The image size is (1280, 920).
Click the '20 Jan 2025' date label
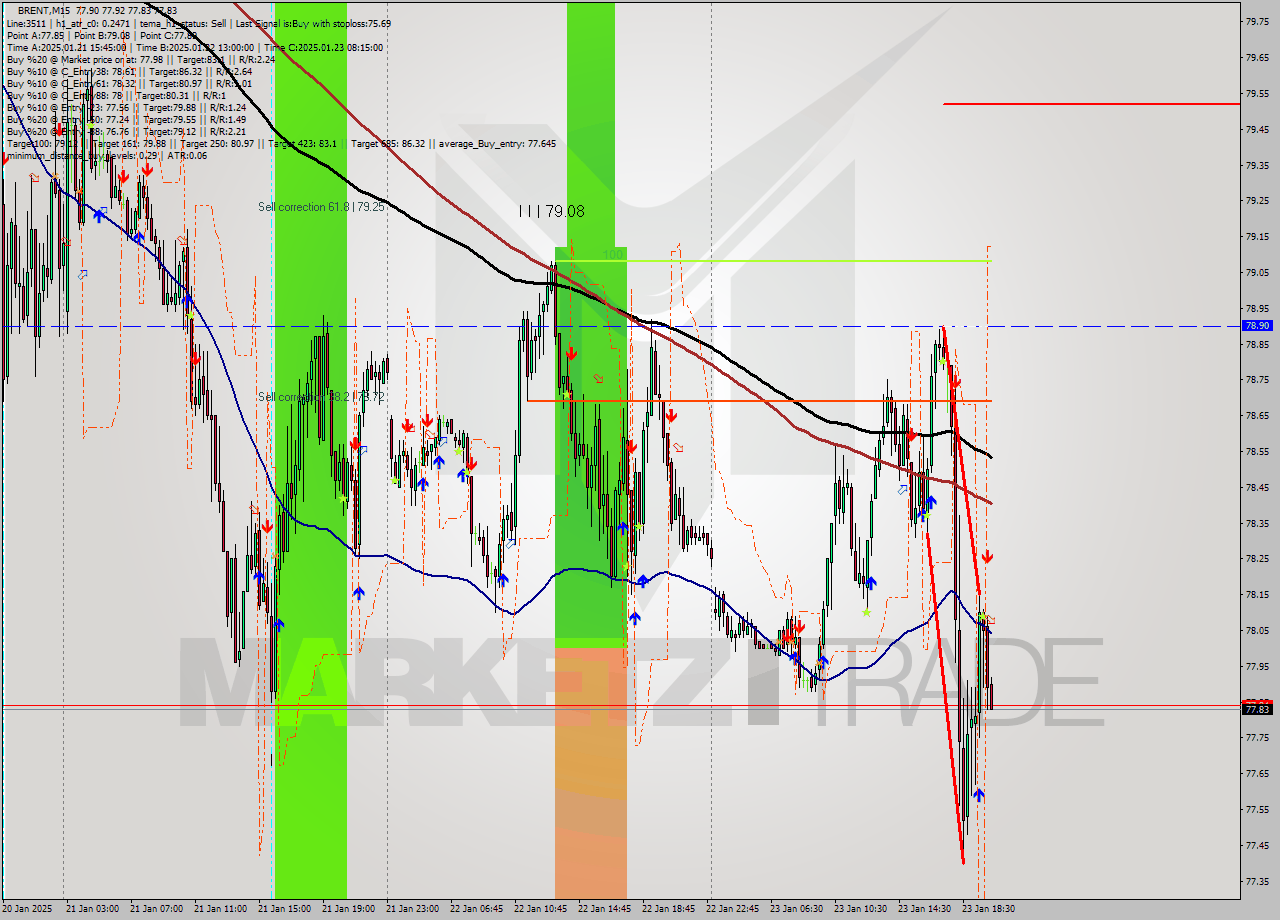click(x=28, y=909)
